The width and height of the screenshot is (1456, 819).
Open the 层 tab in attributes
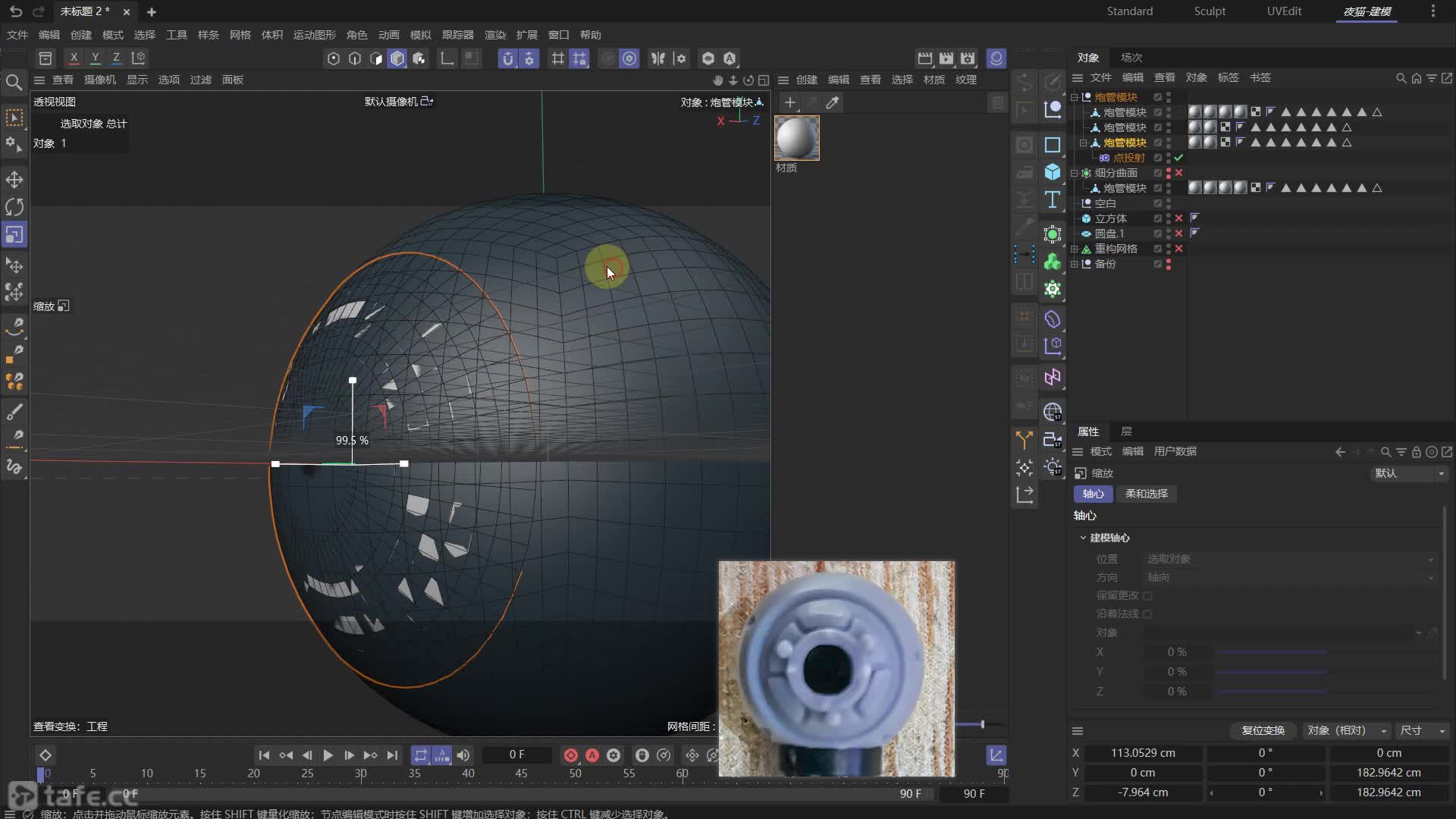pyautogui.click(x=1126, y=431)
